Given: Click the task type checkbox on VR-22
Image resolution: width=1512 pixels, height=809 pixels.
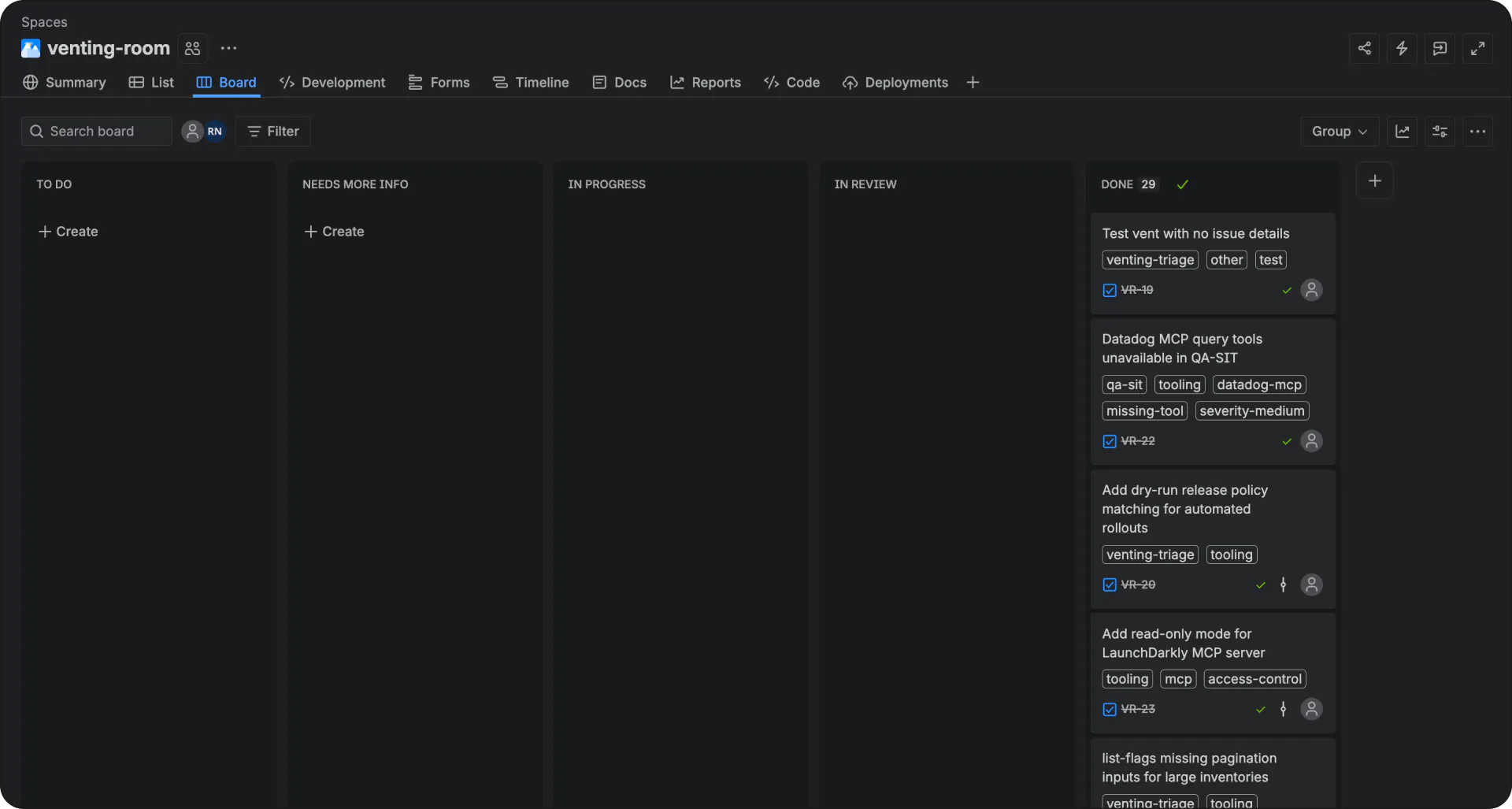Looking at the screenshot, I should tap(1110, 441).
